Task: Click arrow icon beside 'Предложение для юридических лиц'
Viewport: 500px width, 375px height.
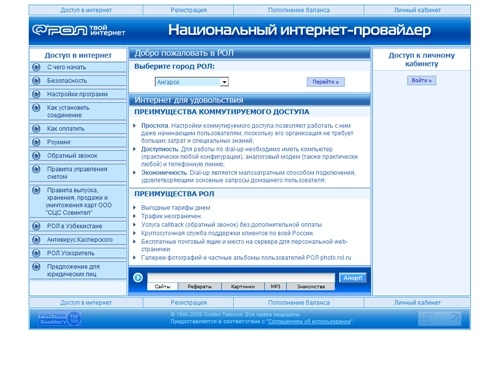Action: (36, 267)
